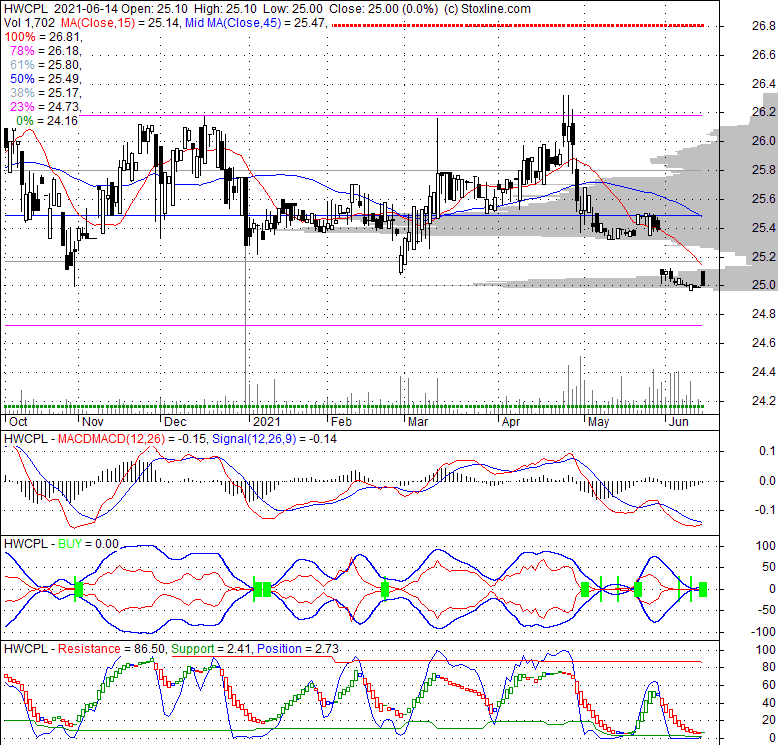Screen dimensions: 780x745
Task: Click the blue 'Position' label in bottom panel
Action: click(279, 649)
